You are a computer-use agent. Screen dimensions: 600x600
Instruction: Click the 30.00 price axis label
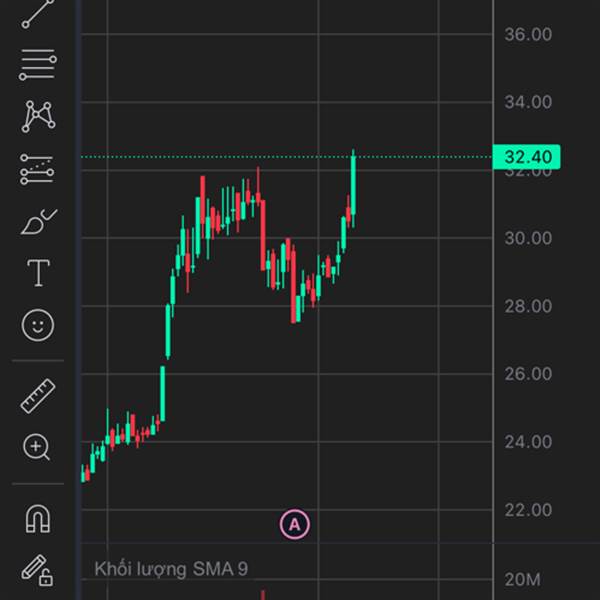(528, 238)
